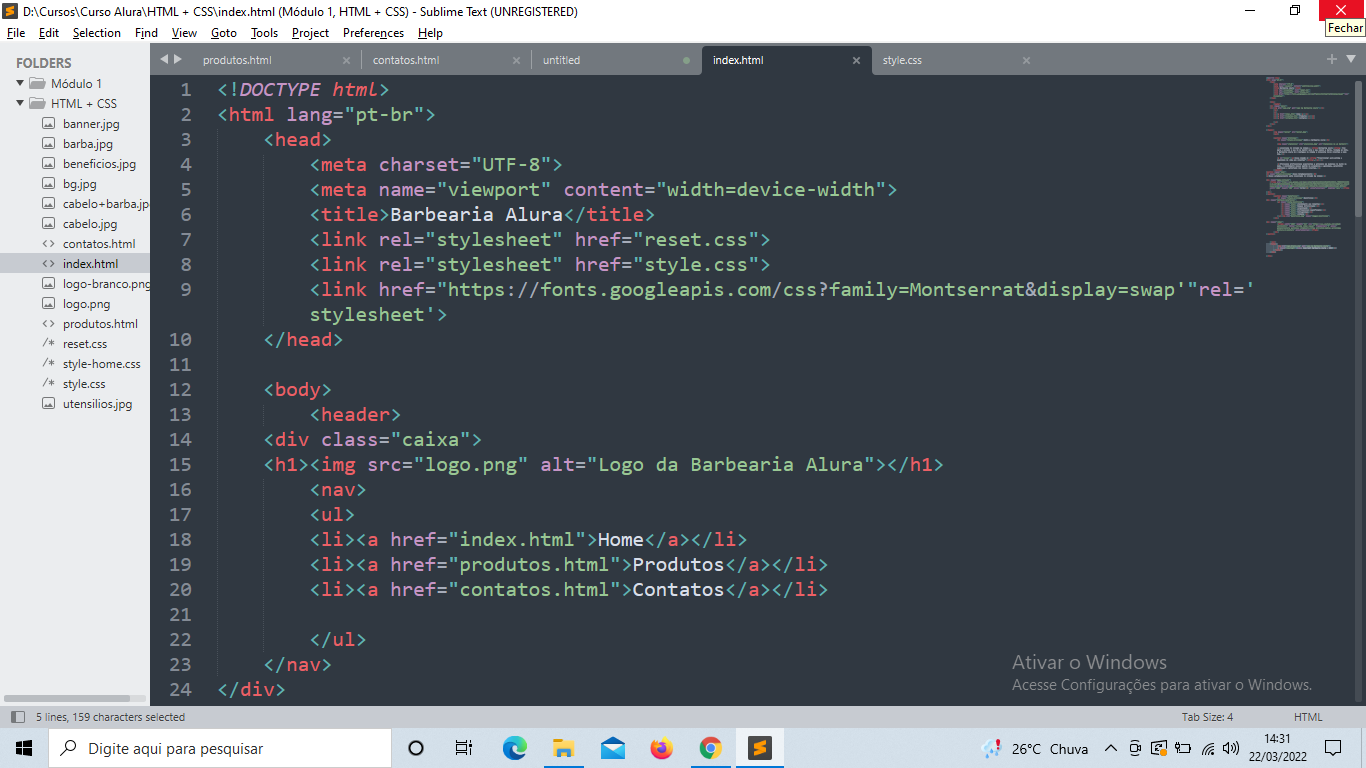Screen dimensions: 1366x768
Task: Open the Selection menu
Action: (x=97, y=33)
